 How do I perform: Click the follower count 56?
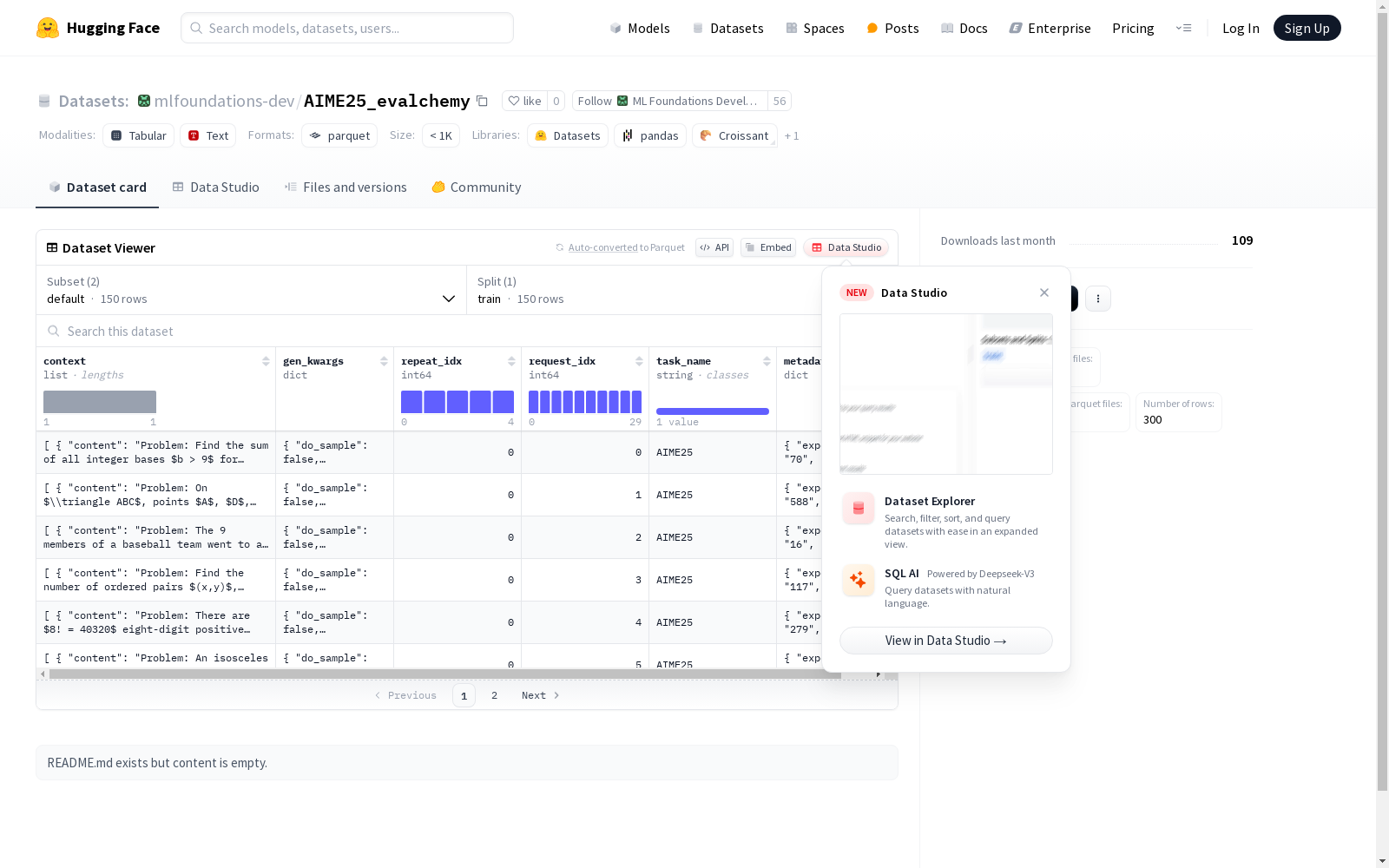780,101
